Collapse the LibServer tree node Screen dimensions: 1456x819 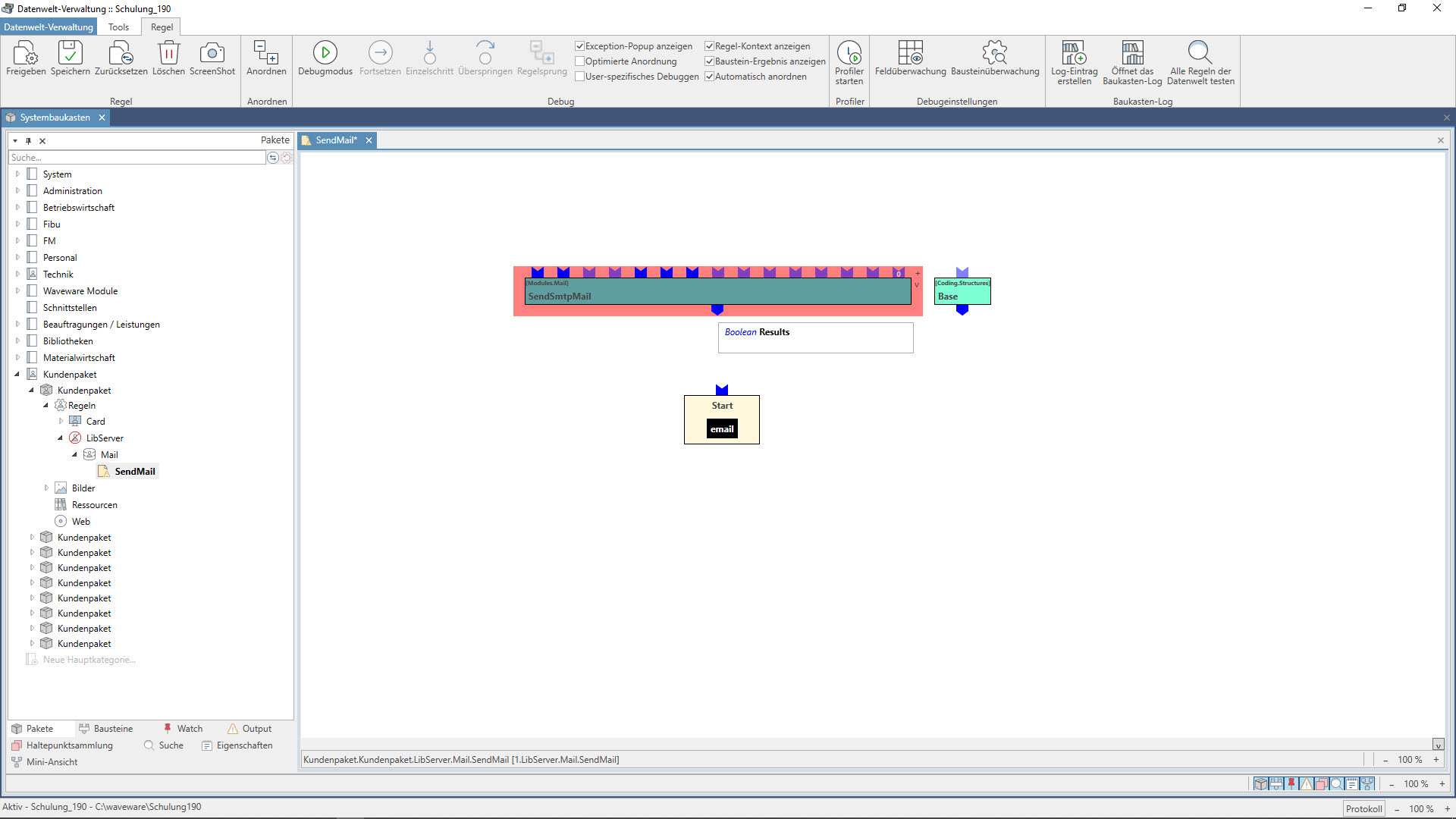(61, 438)
